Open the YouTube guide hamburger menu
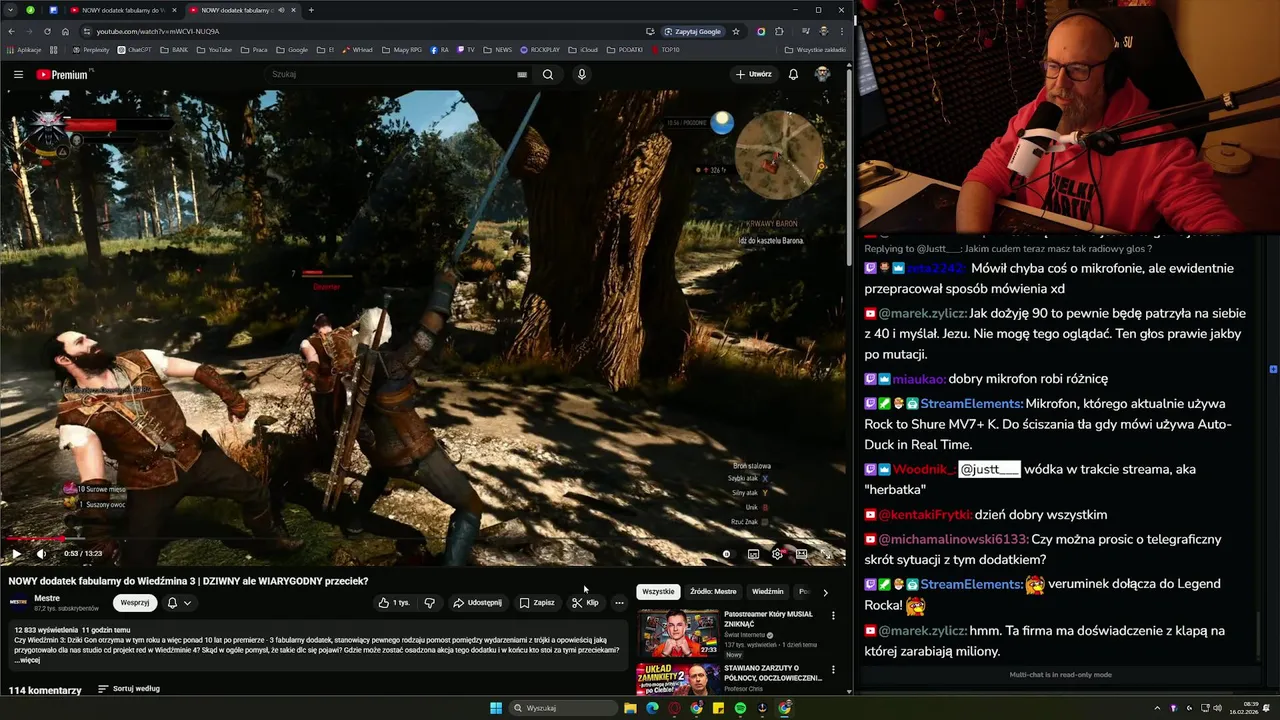The height and width of the screenshot is (720, 1280). point(18,74)
